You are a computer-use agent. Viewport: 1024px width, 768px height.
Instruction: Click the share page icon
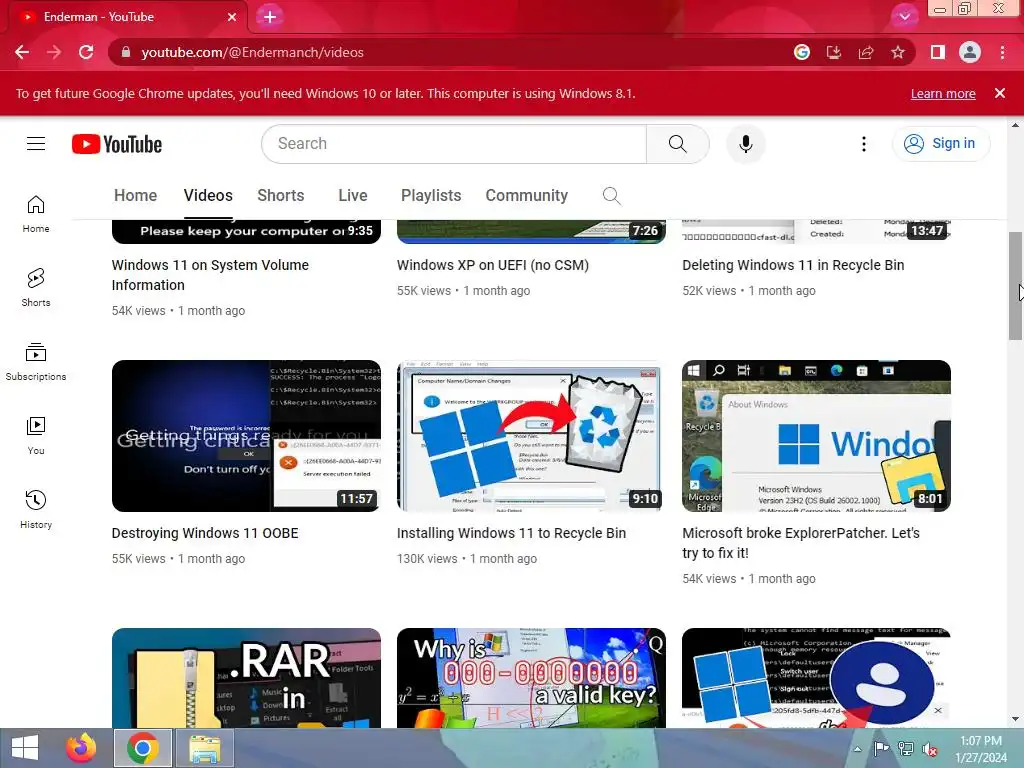click(866, 52)
